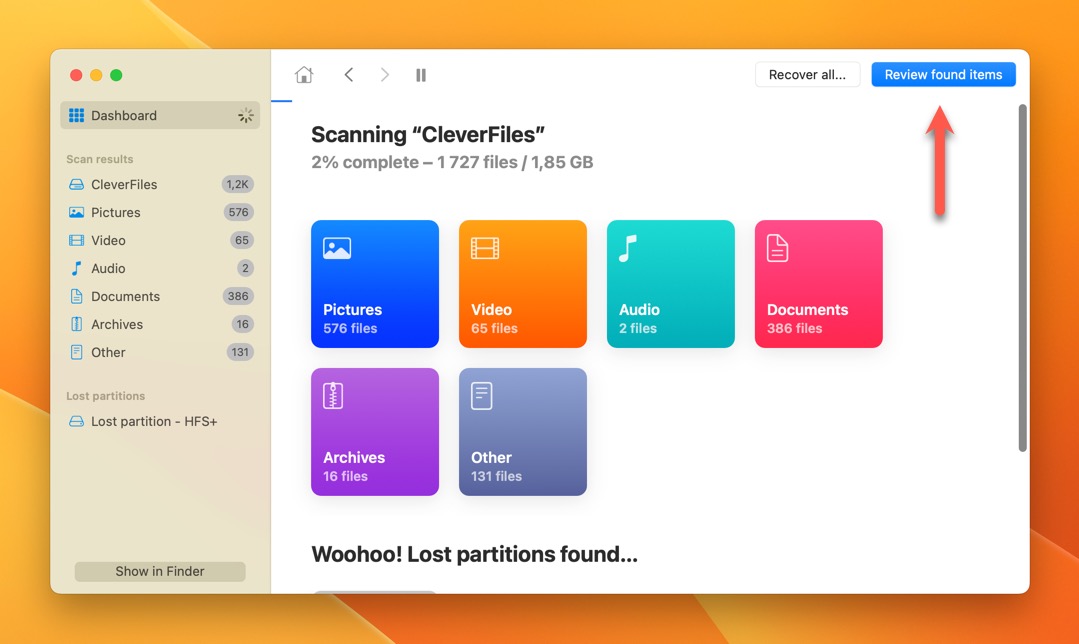Click the page icon on Documents card
This screenshot has width=1079, height=644.
coord(778,248)
